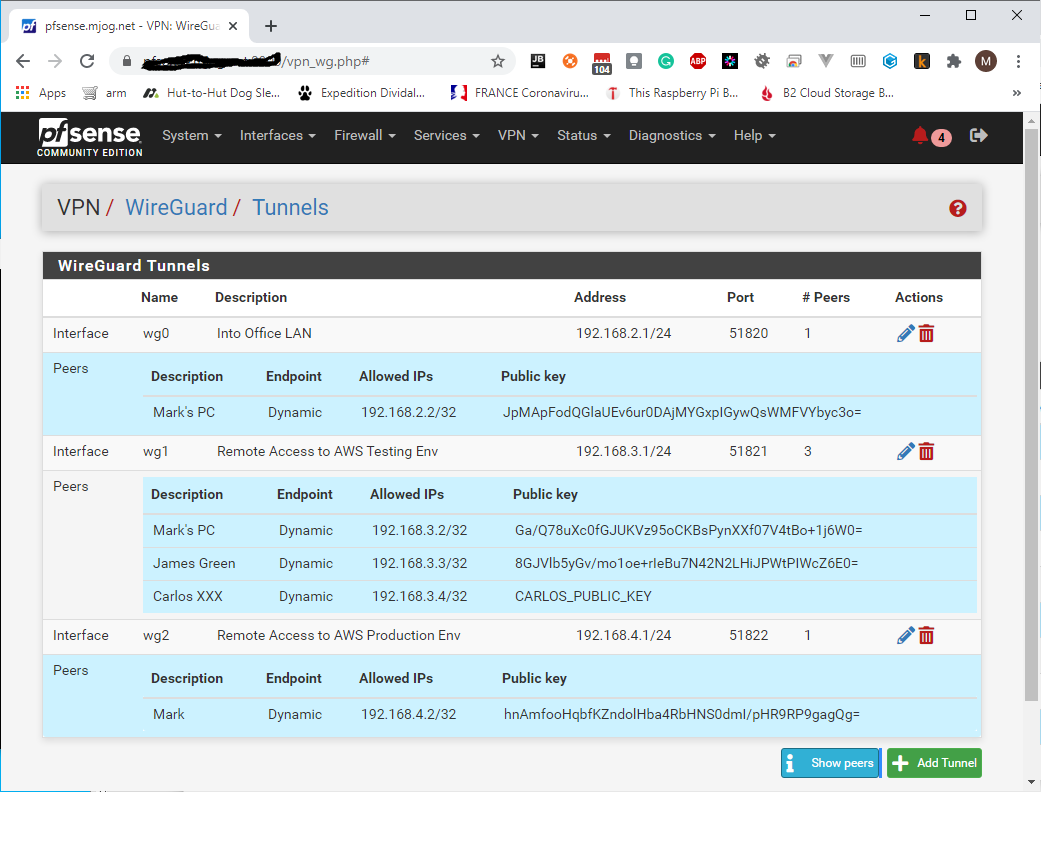
Task: Open the FRANCE Coronaviru... bookmark
Action: tap(520, 93)
